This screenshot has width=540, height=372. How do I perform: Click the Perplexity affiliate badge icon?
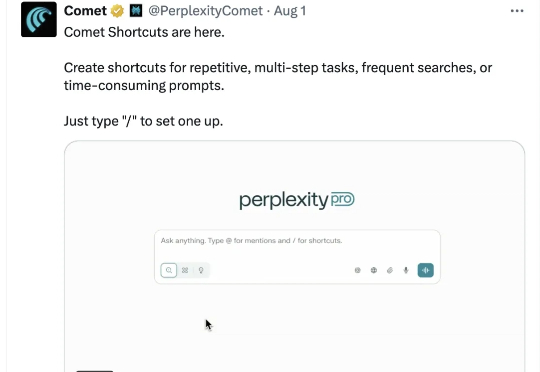tap(136, 11)
